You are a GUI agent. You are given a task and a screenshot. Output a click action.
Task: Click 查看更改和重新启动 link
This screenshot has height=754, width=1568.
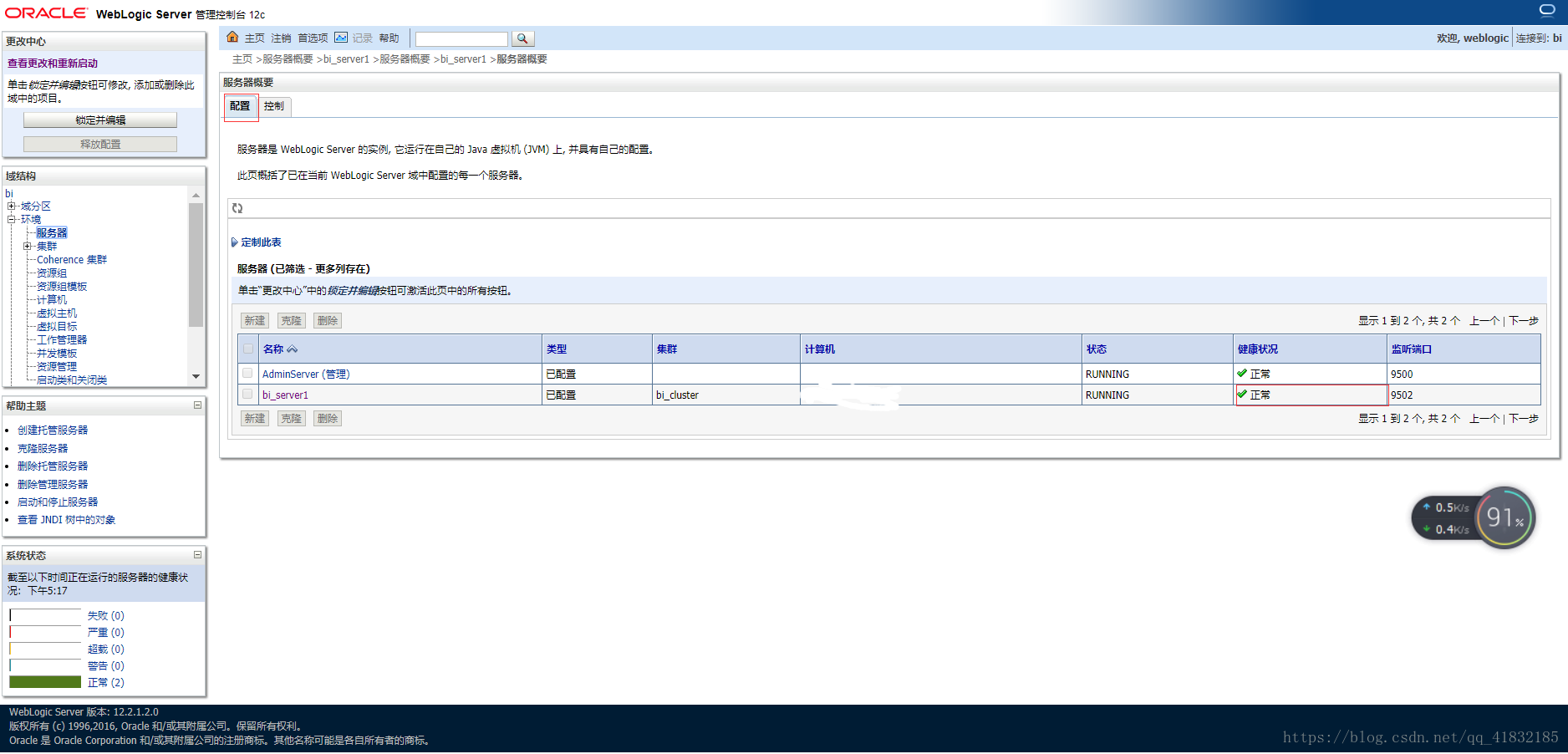(x=53, y=64)
